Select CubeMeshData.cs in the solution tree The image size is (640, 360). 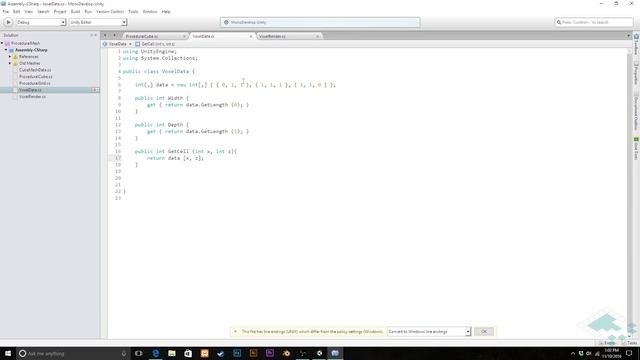coord(35,70)
